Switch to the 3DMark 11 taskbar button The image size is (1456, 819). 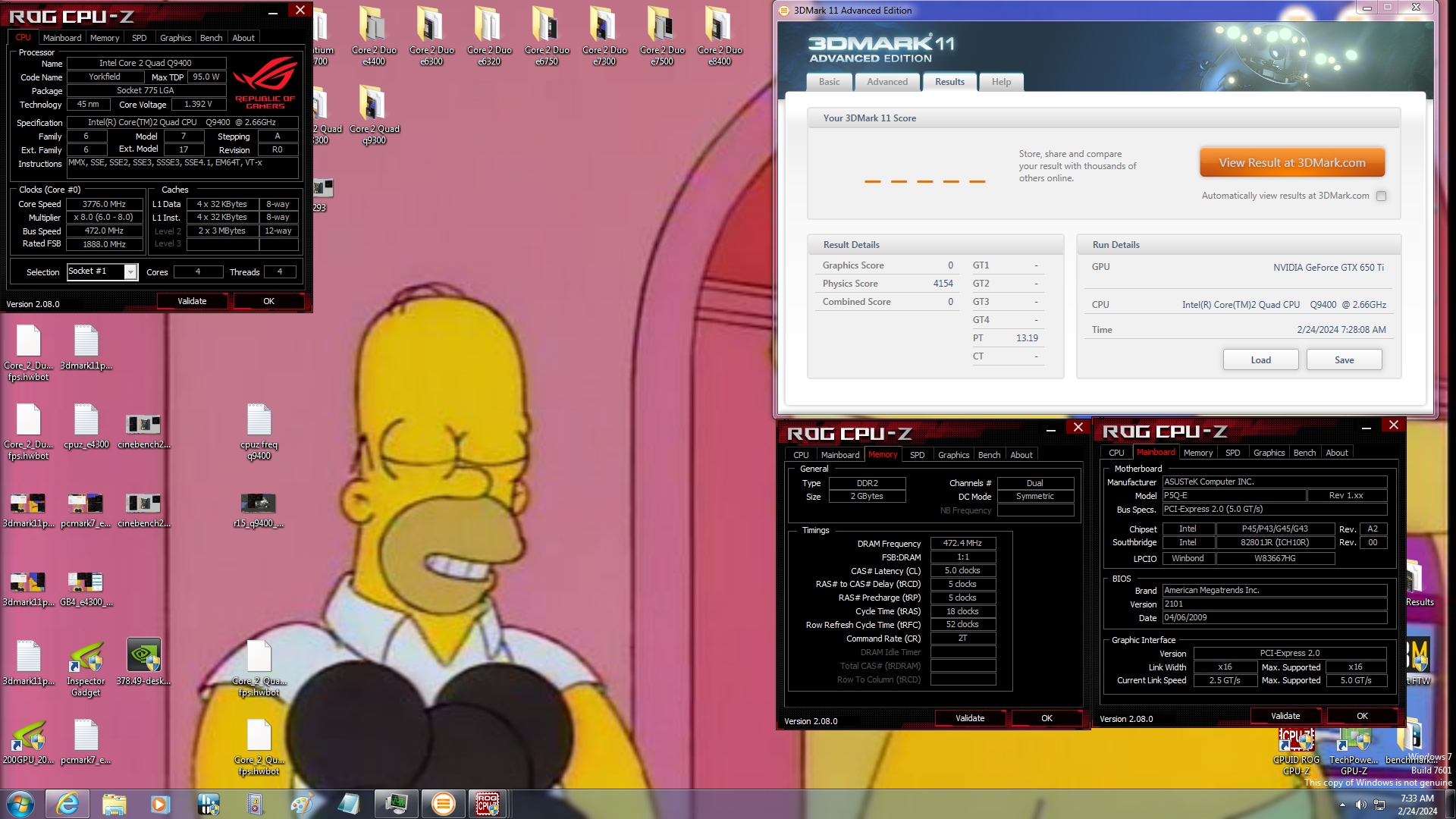coord(443,804)
